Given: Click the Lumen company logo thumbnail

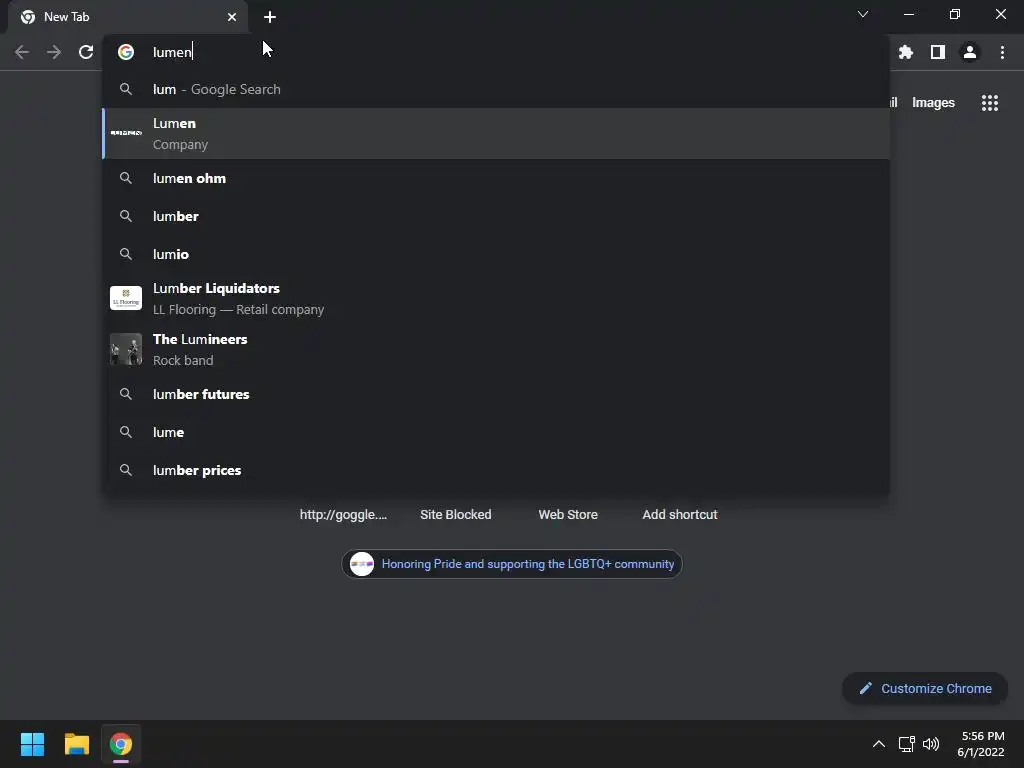Looking at the screenshot, I should tap(126, 133).
